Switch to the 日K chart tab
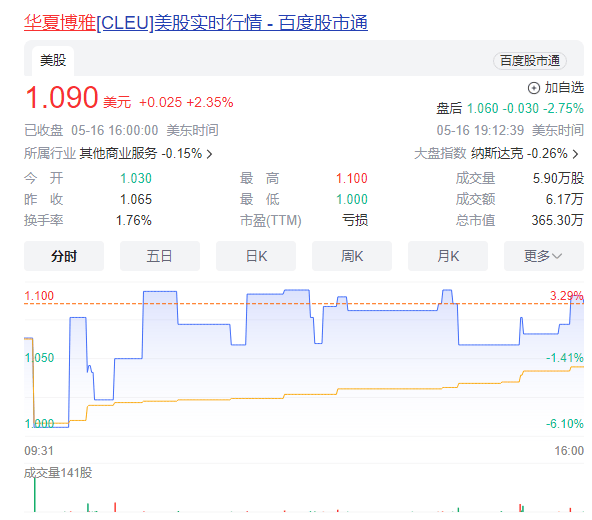The width and height of the screenshot is (592, 520). click(x=256, y=256)
